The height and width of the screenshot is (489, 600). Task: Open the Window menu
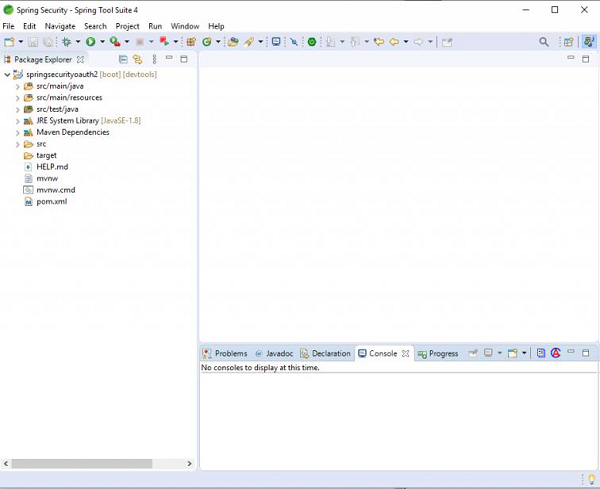pyautogui.click(x=185, y=26)
